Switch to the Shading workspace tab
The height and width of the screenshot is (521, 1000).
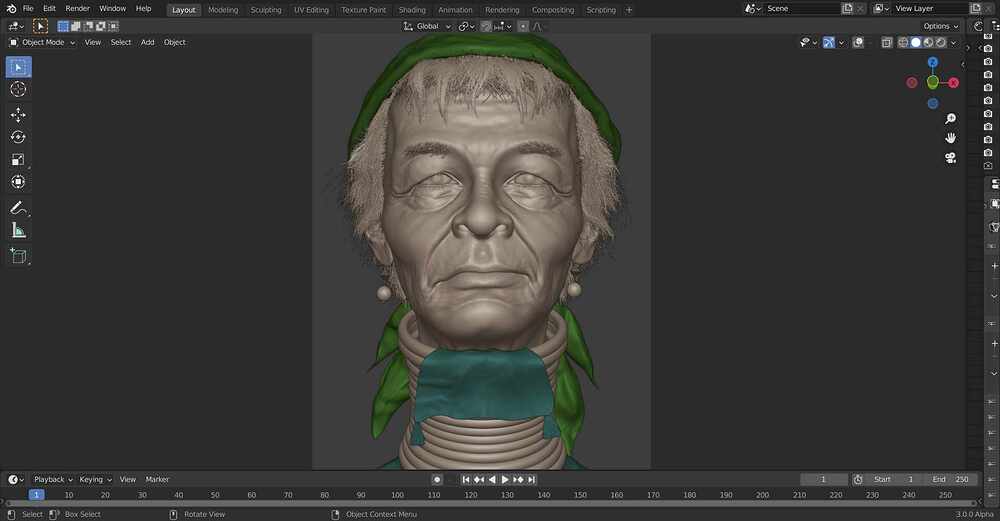coord(412,10)
